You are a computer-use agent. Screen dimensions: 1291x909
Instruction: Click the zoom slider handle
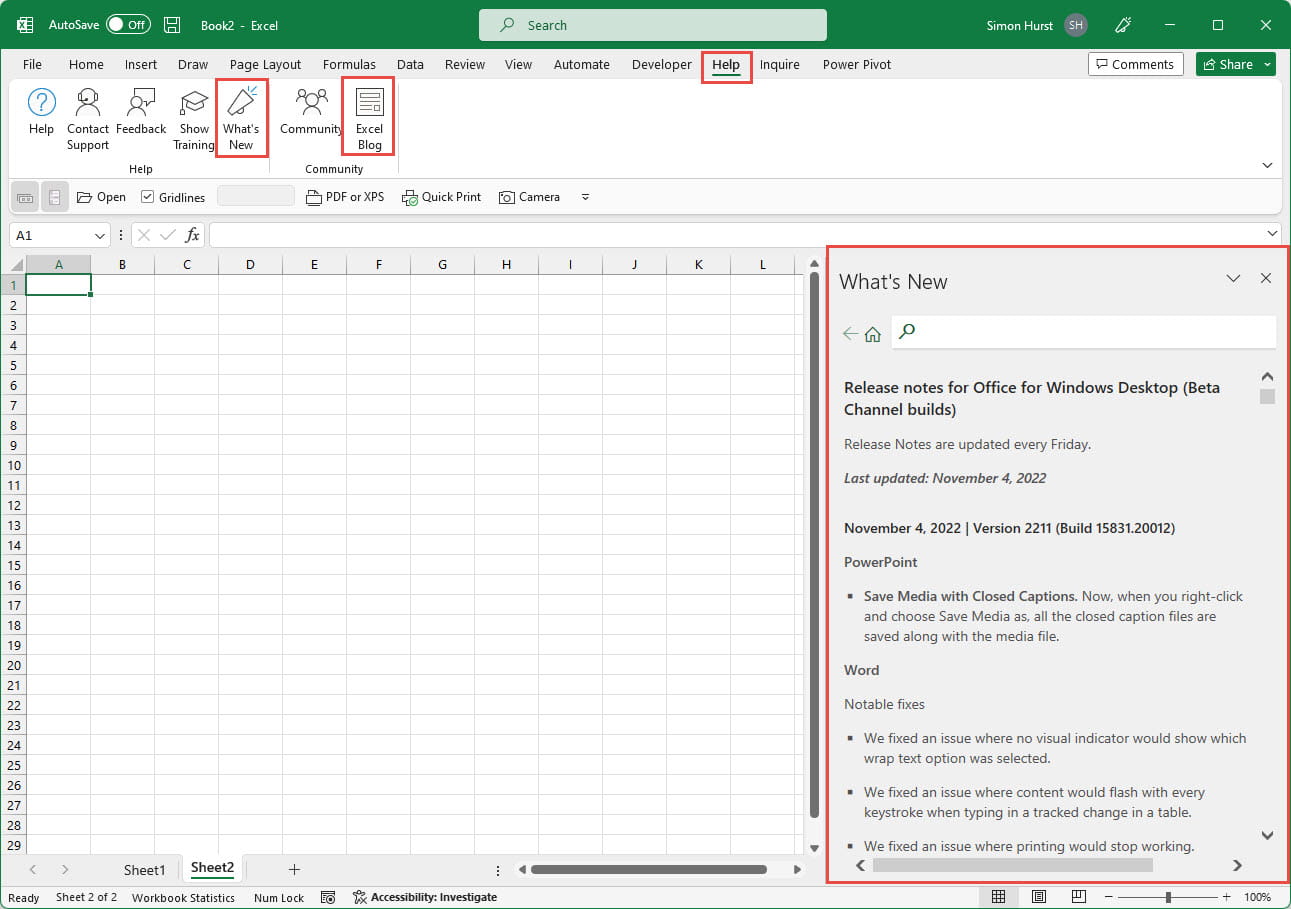tap(1168, 897)
